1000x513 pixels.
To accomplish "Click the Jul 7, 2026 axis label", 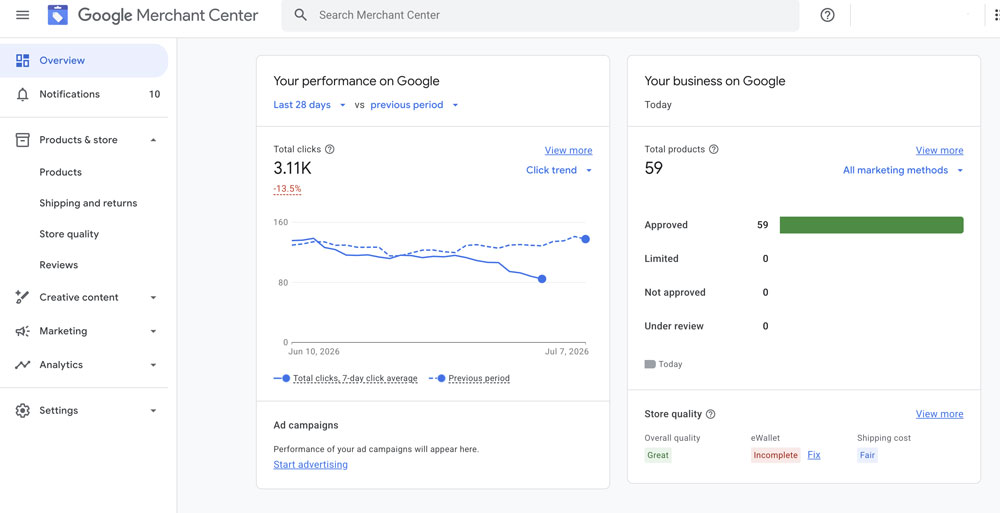I will pyautogui.click(x=569, y=352).
